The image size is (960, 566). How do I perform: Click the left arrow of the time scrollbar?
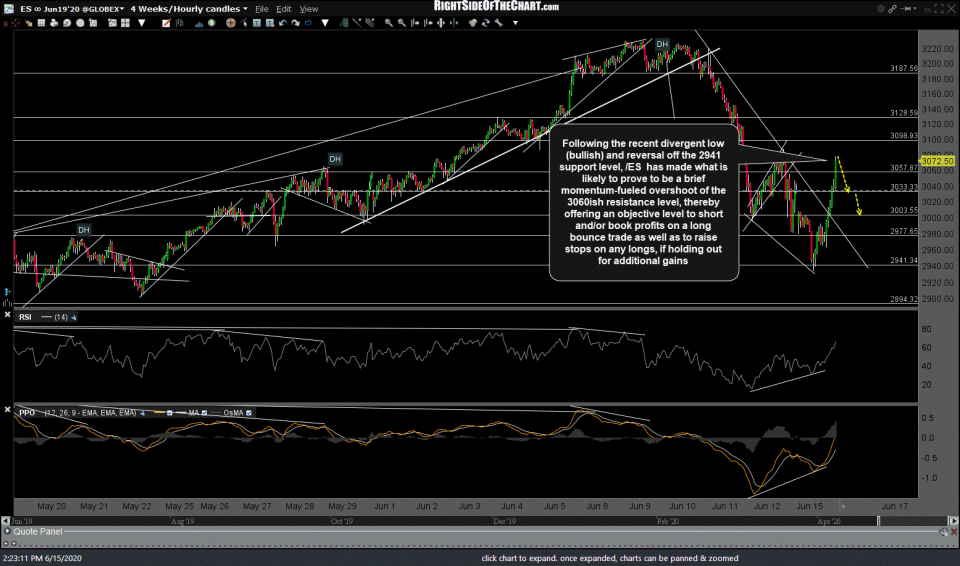5,521
